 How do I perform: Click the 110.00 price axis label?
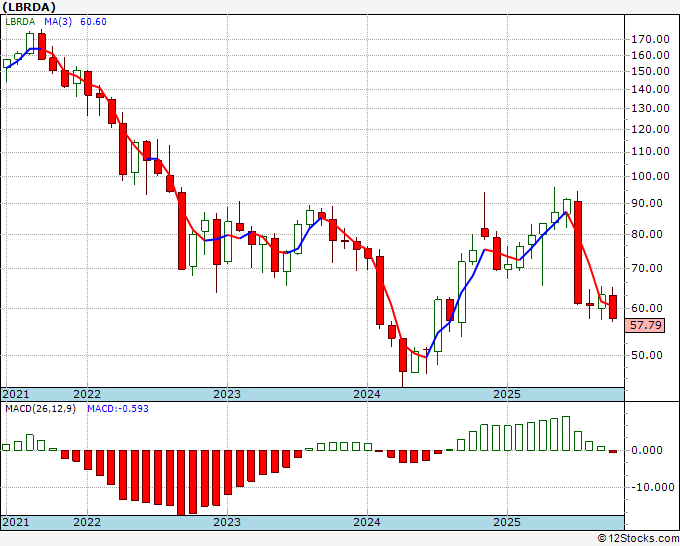[x=651, y=151]
